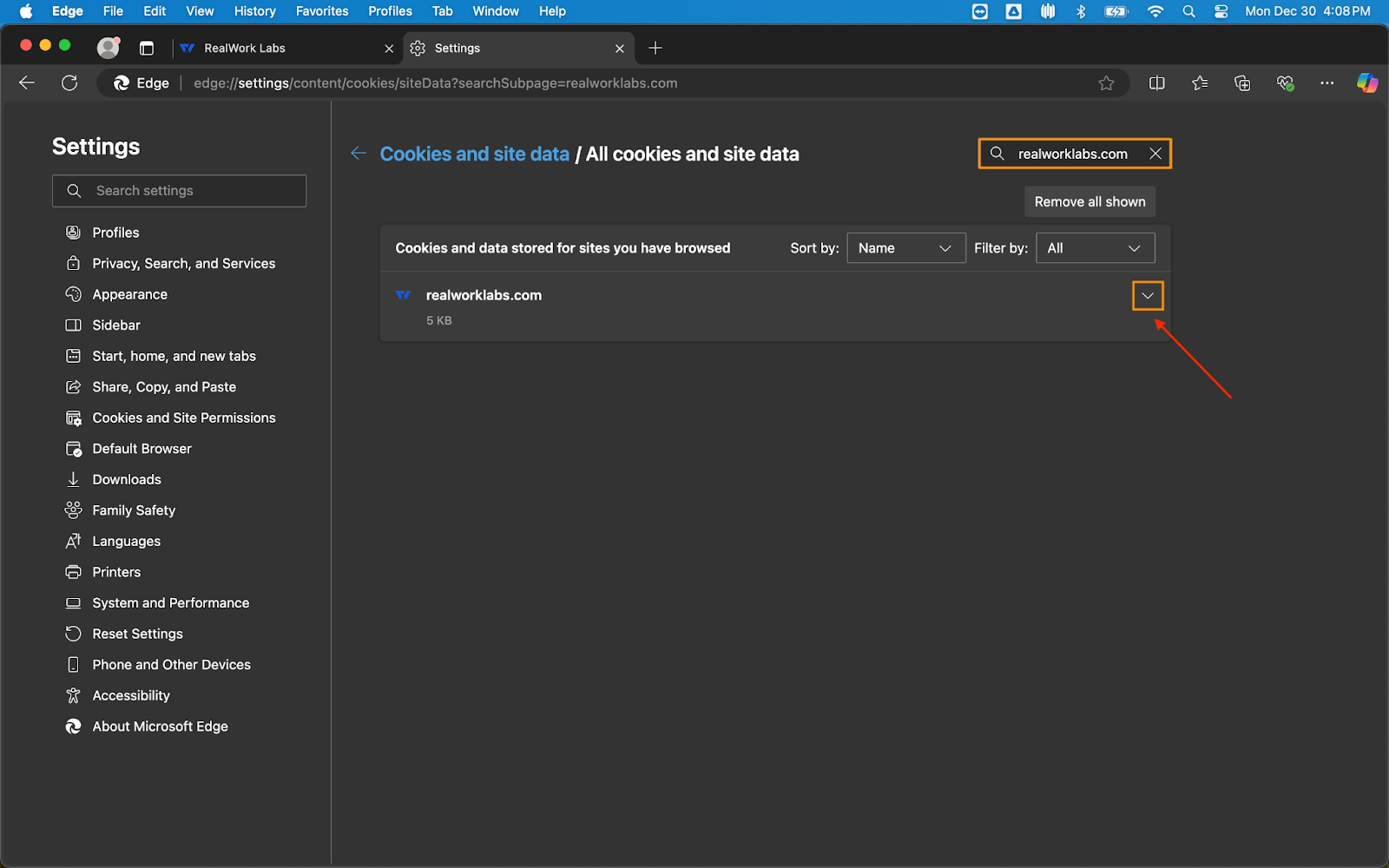
Task: Open the File menu
Action: point(113,11)
